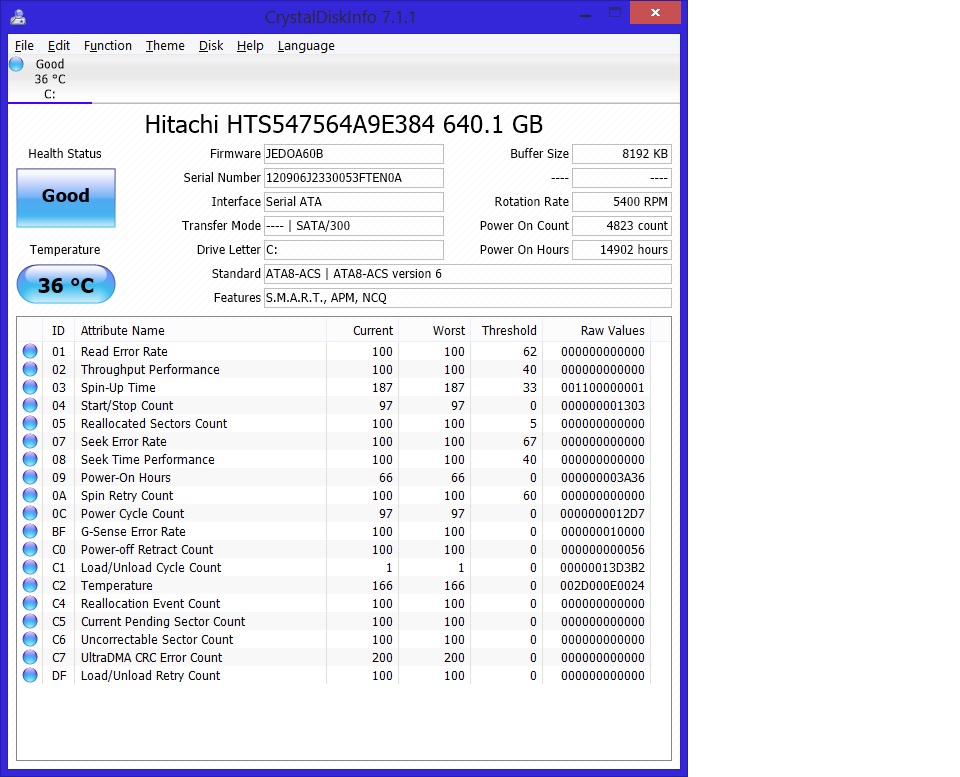Image resolution: width=960 pixels, height=777 pixels.
Task: Select the Load/Unload Cycle Count attribute name
Action: tap(151, 568)
